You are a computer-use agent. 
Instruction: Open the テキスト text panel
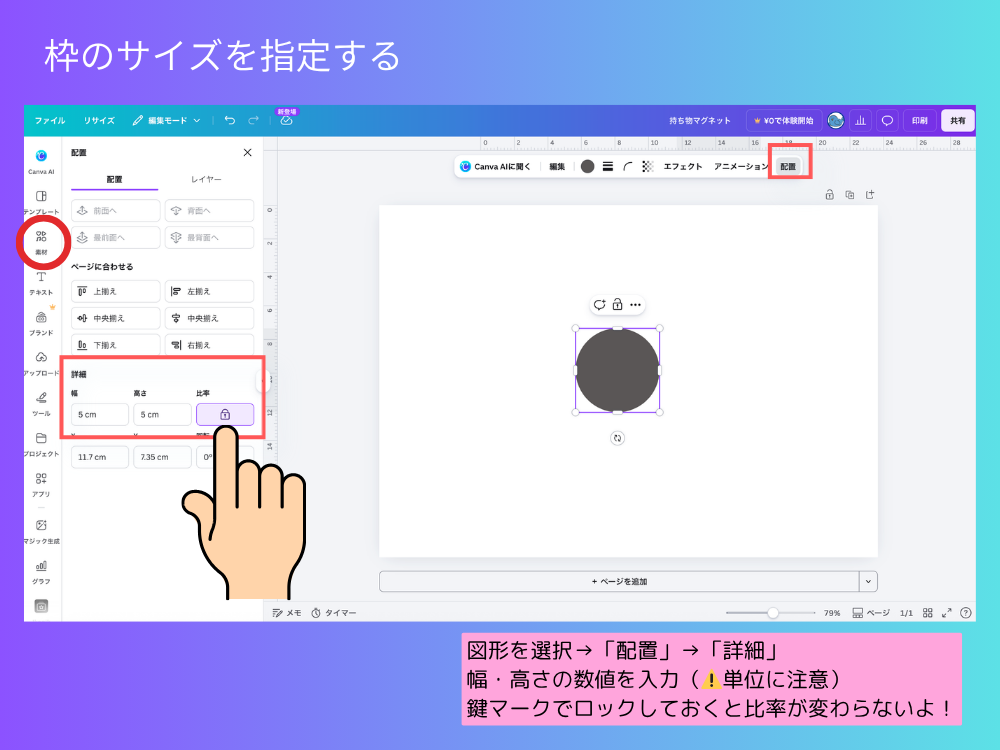tap(41, 283)
